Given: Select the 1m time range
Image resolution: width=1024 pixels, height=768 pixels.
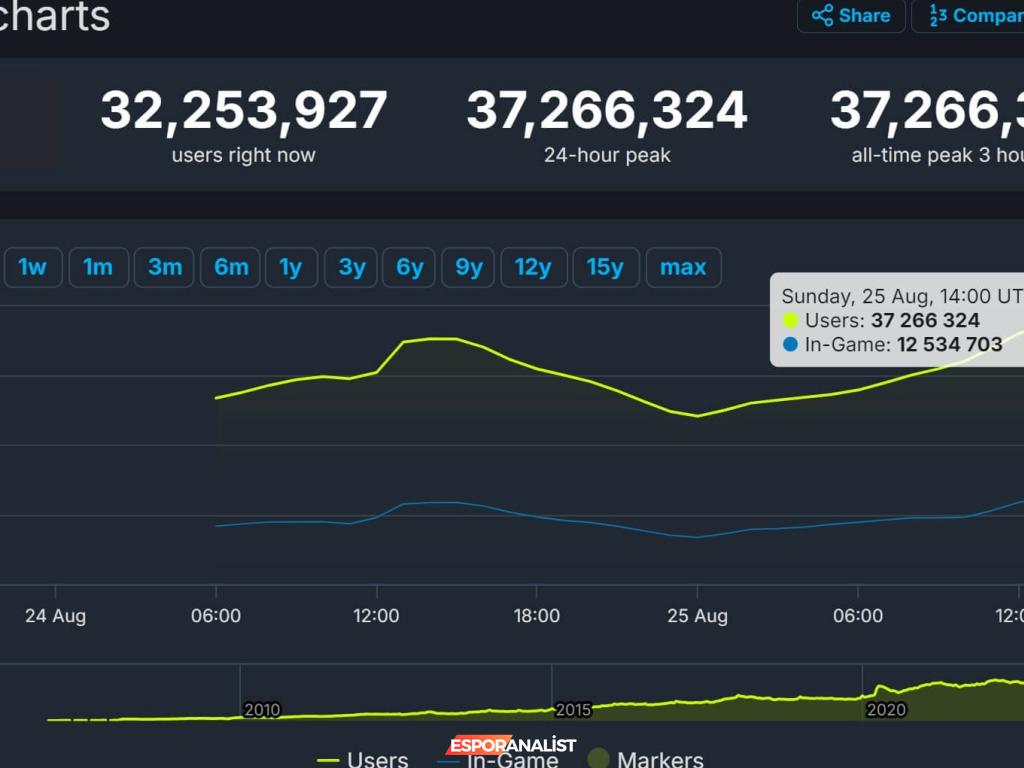Looking at the screenshot, I should [99, 267].
